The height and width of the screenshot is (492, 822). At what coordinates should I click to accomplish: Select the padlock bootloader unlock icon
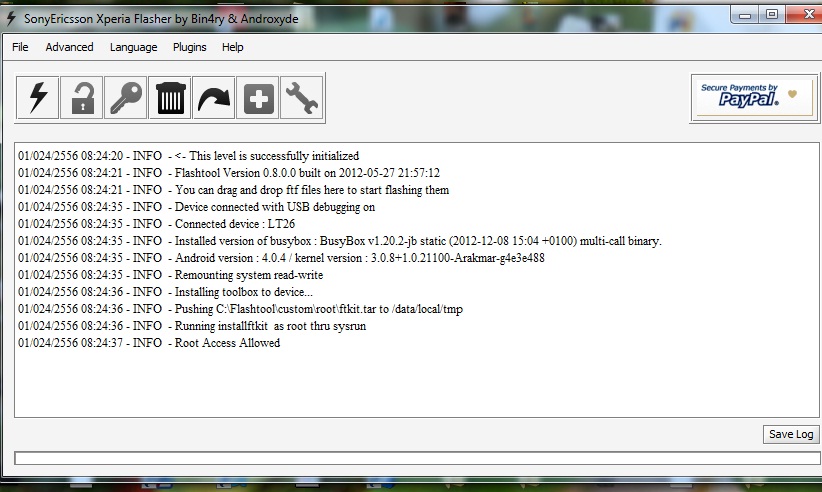(81, 97)
